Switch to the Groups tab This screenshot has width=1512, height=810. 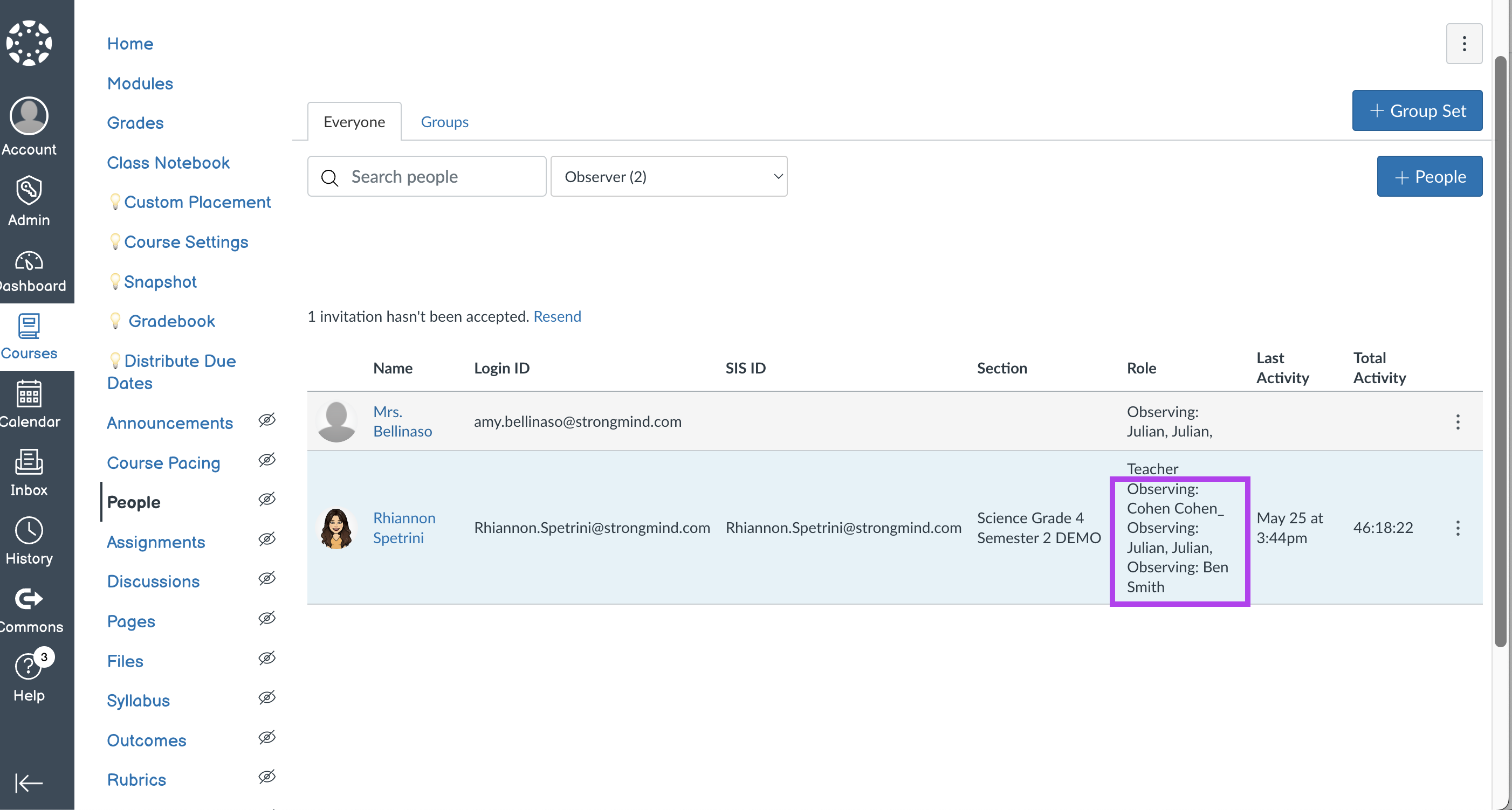pos(444,122)
